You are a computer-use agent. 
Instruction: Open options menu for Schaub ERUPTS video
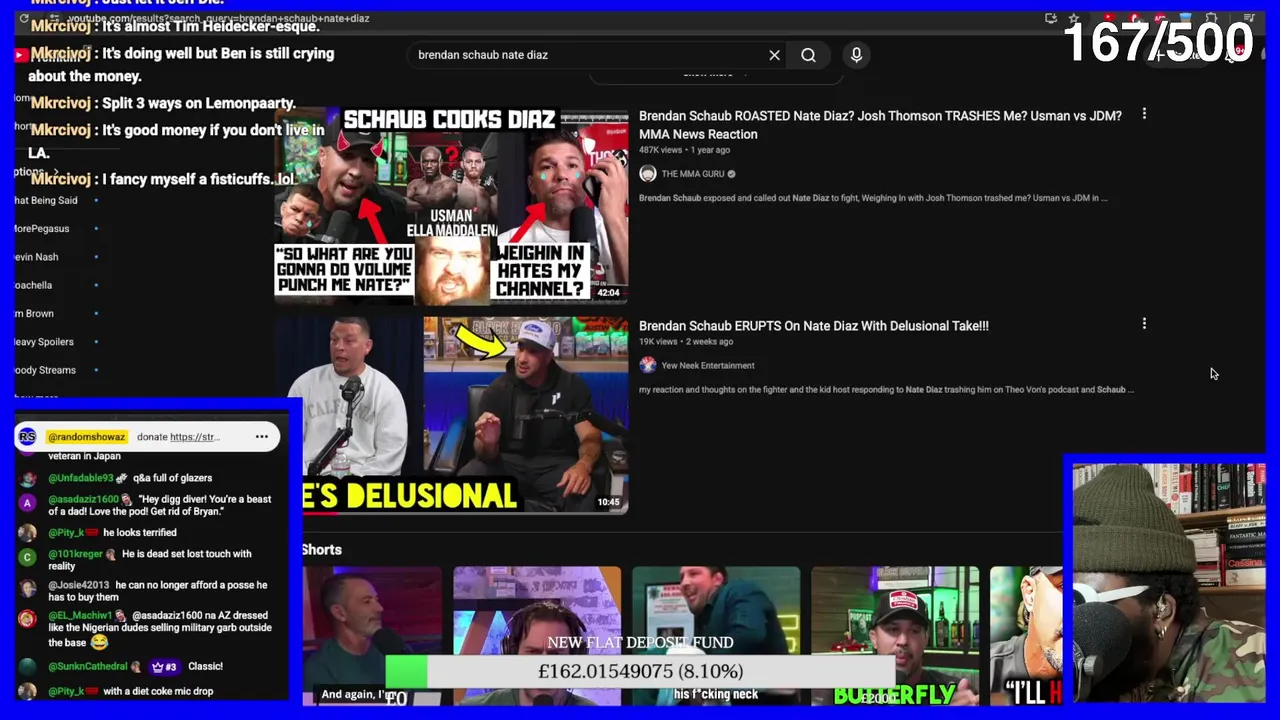(x=1144, y=324)
